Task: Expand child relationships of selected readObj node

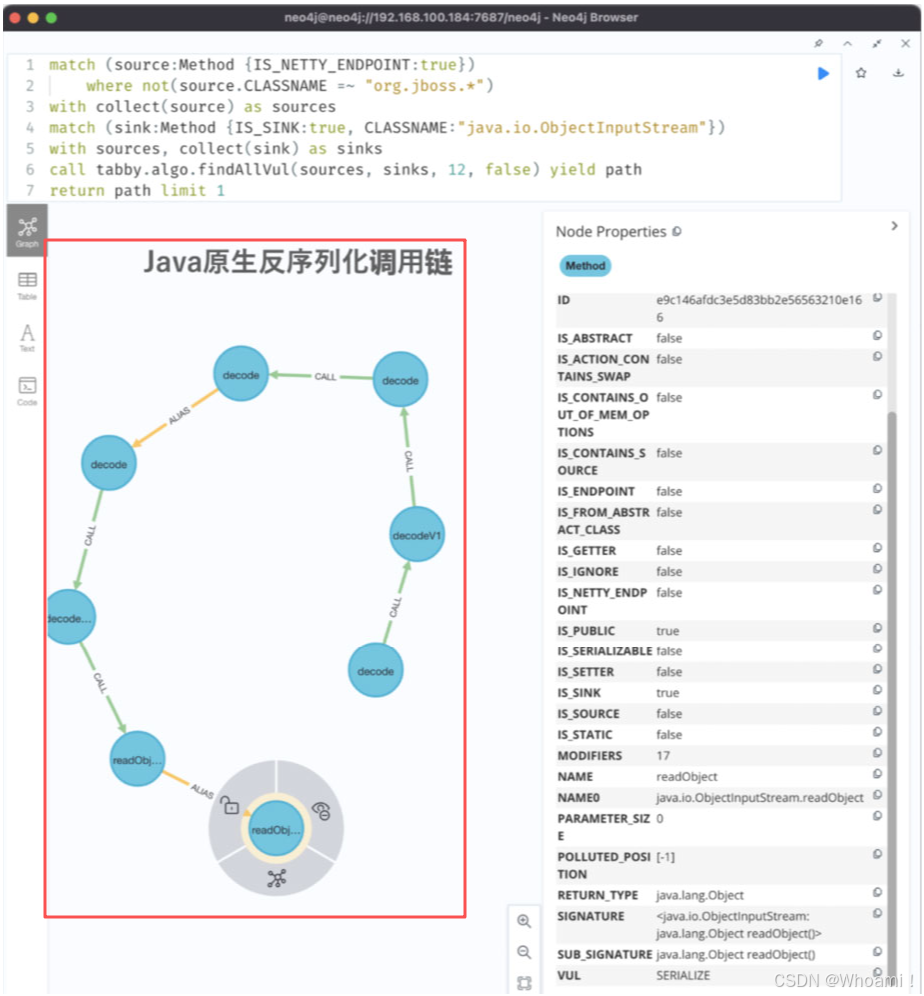Action: coord(277,878)
